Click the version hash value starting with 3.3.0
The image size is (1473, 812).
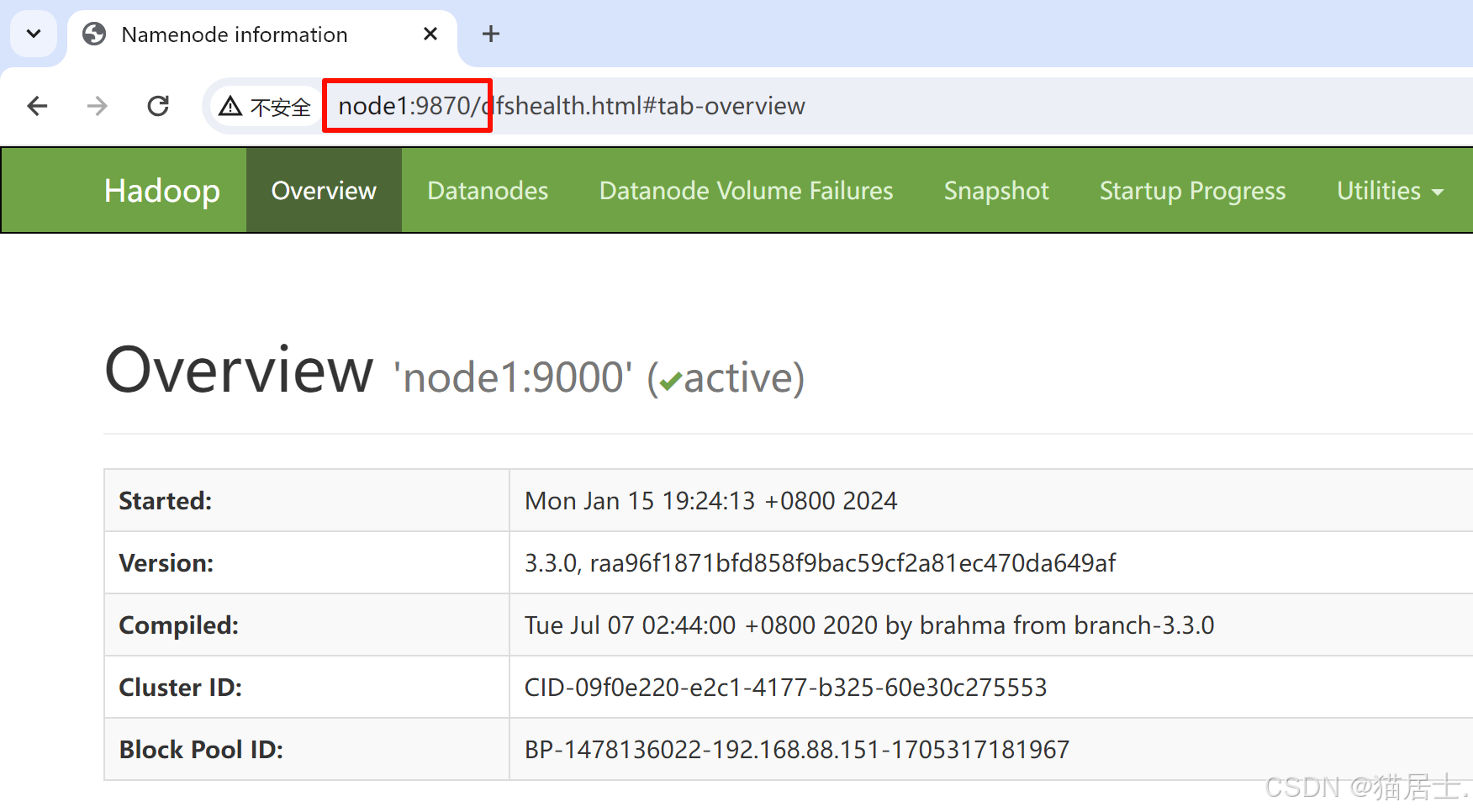coord(820,563)
